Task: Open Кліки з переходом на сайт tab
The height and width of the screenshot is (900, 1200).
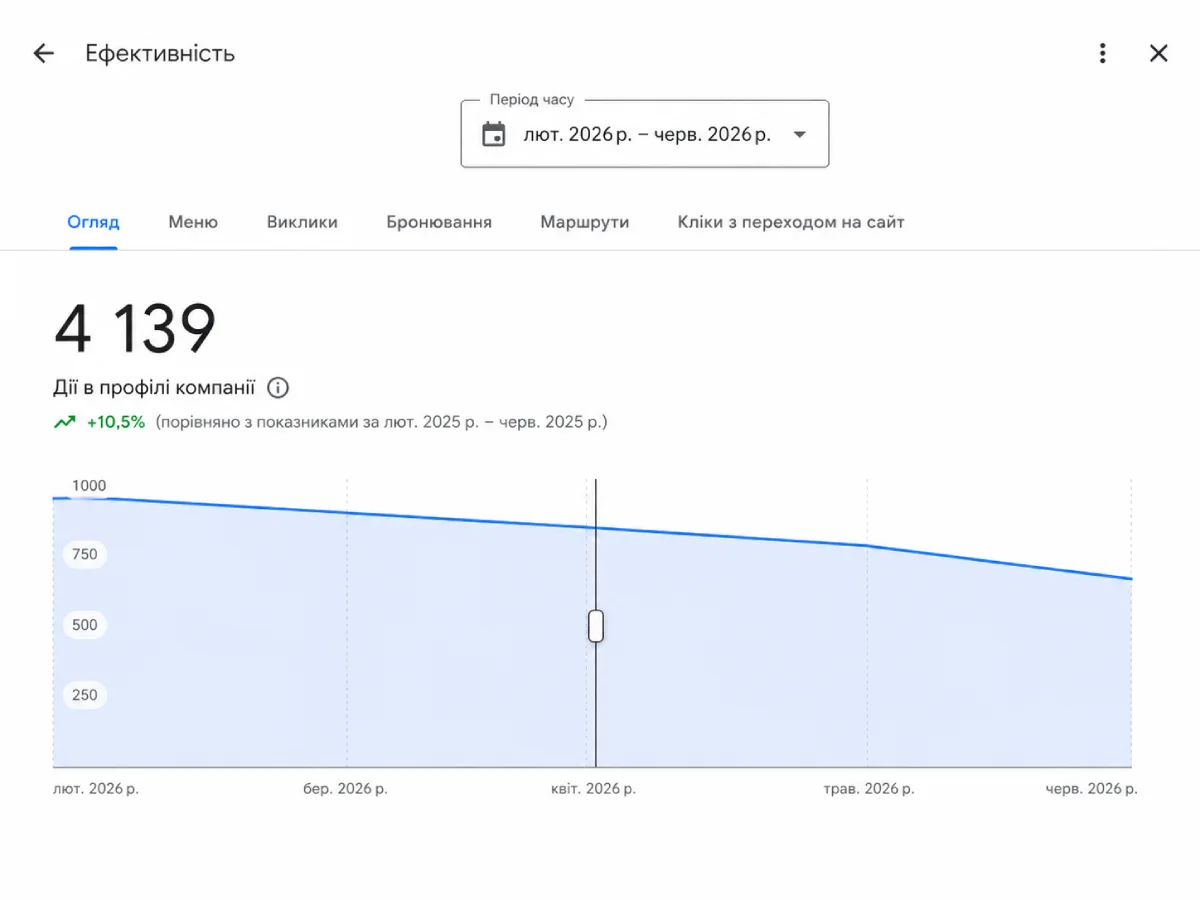Action: (791, 222)
